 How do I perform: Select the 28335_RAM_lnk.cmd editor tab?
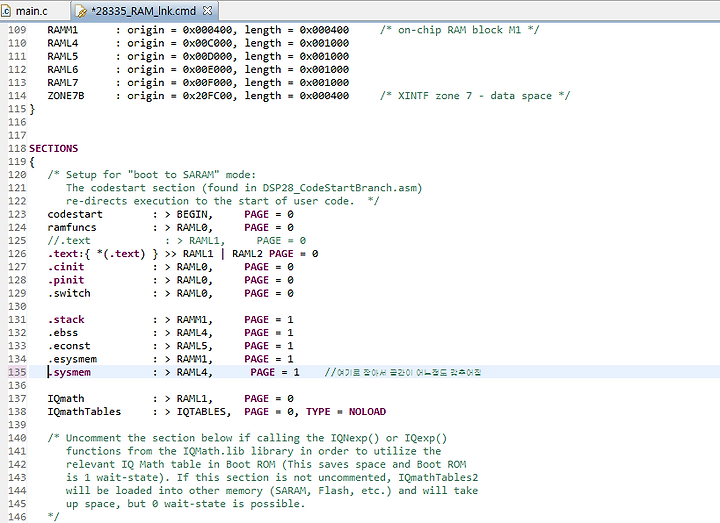(143, 11)
